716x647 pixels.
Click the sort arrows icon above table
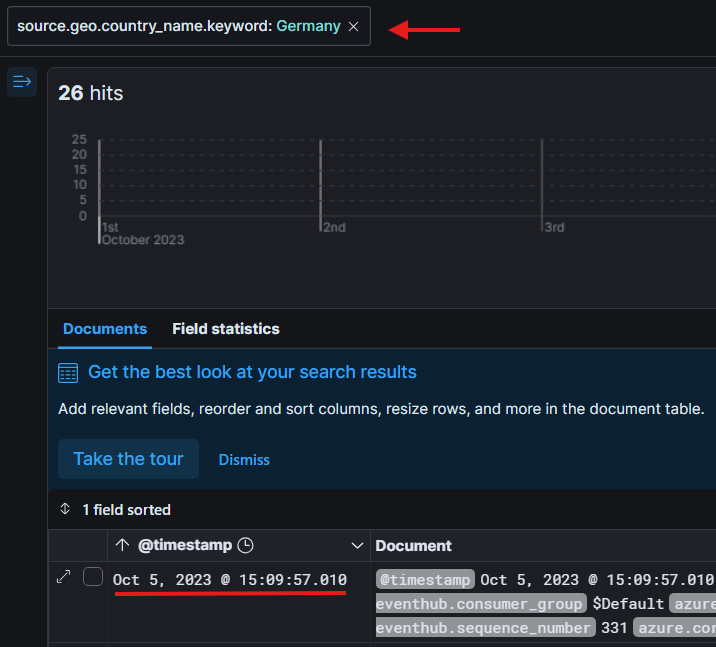coord(66,510)
